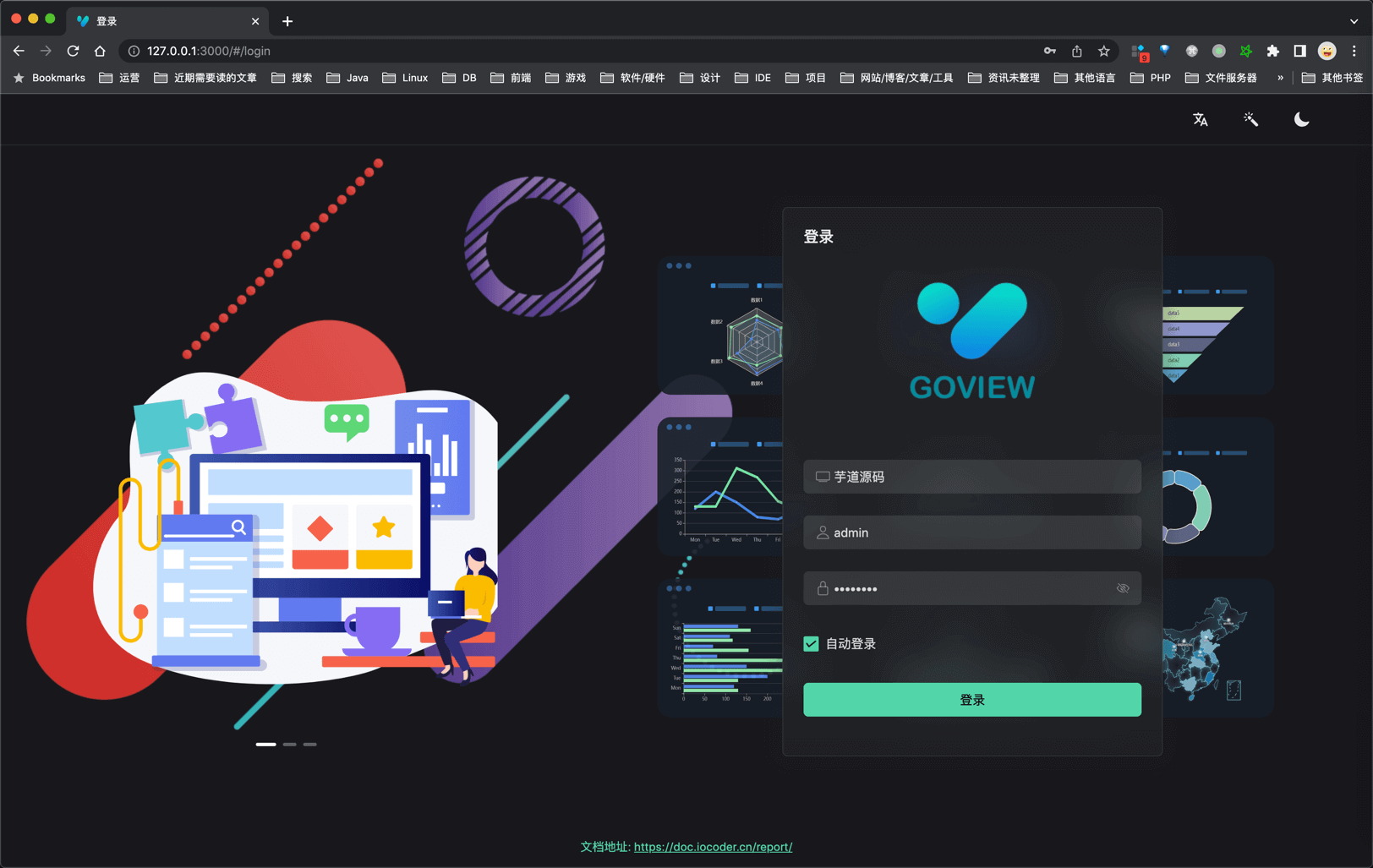Click the blue gem-shaped extension icon
Viewport: 1373px width, 868px height.
pos(1165,51)
